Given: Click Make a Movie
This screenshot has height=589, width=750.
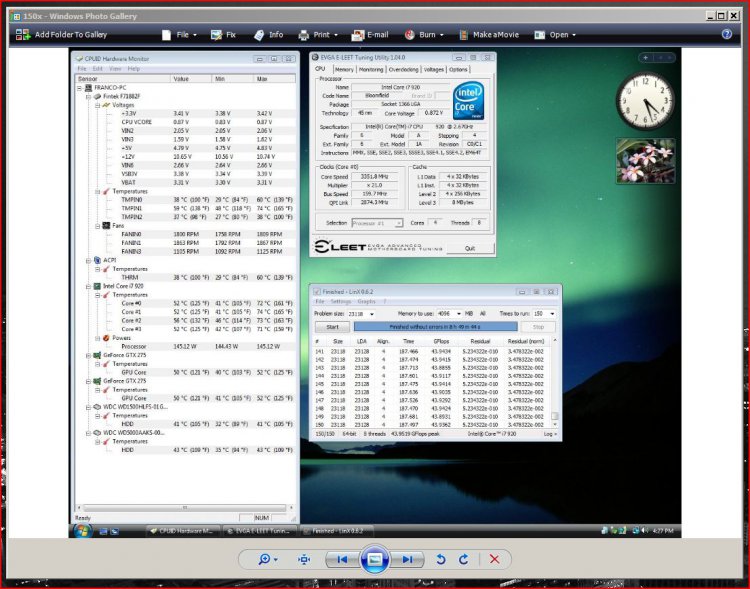Looking at the screenshot, I should (489, 34).
